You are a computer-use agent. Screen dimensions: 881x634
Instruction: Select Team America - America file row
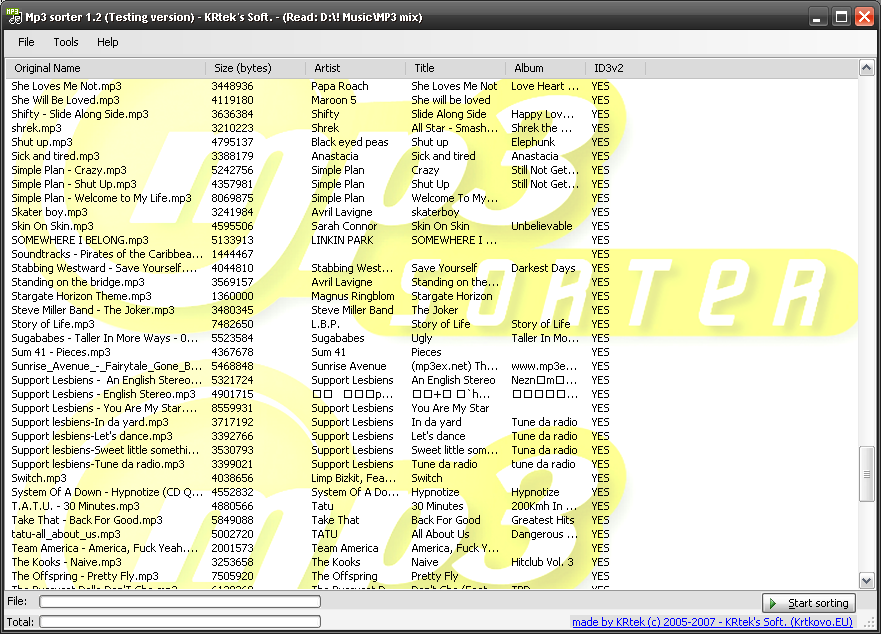pos(105,549)
